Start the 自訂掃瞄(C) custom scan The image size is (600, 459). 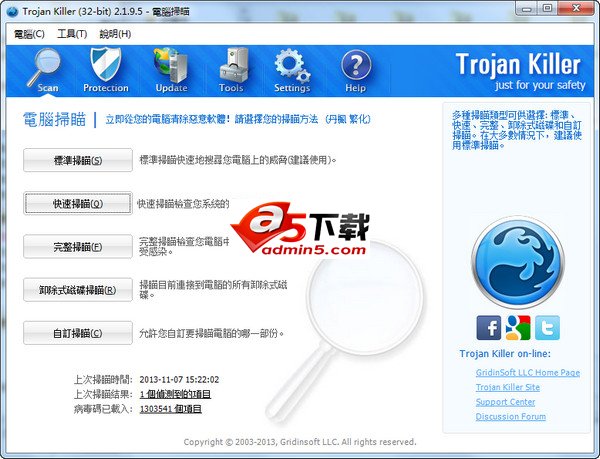[x=78, y=333]
